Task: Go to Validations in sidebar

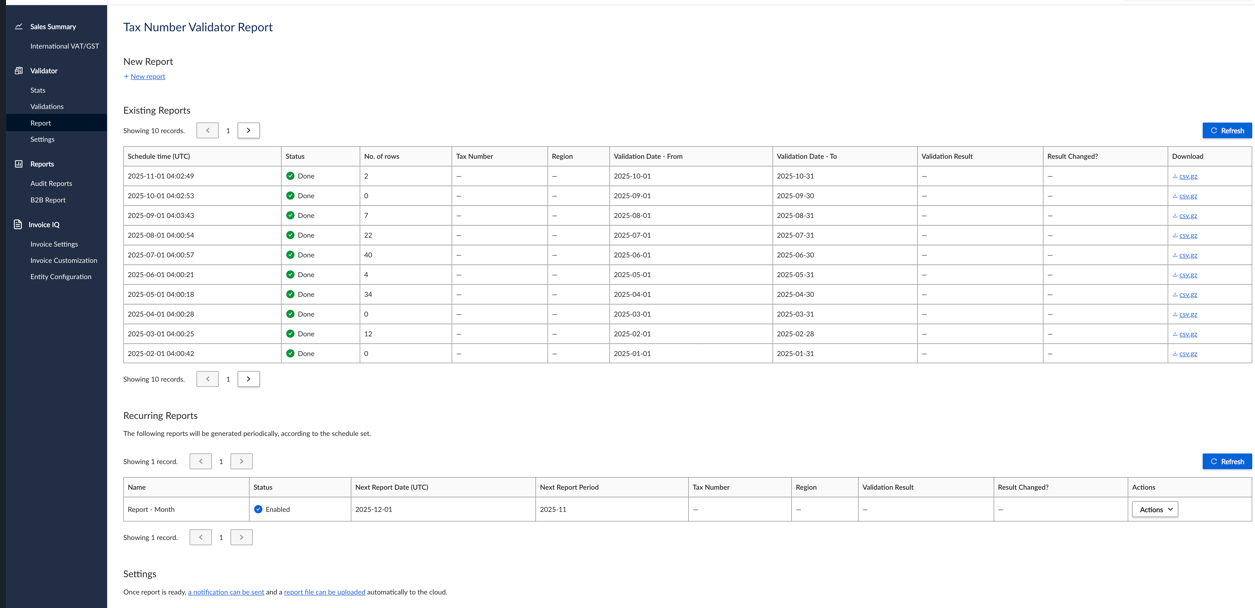Action: tap(47, 106)
